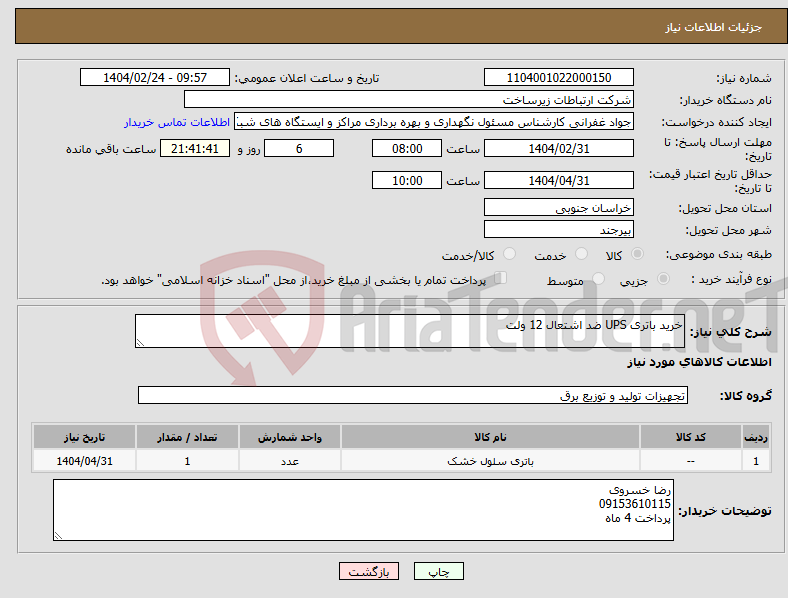788x598 pixels.
Task: Click the ردیف column header
Action: [x=756, y=437]
